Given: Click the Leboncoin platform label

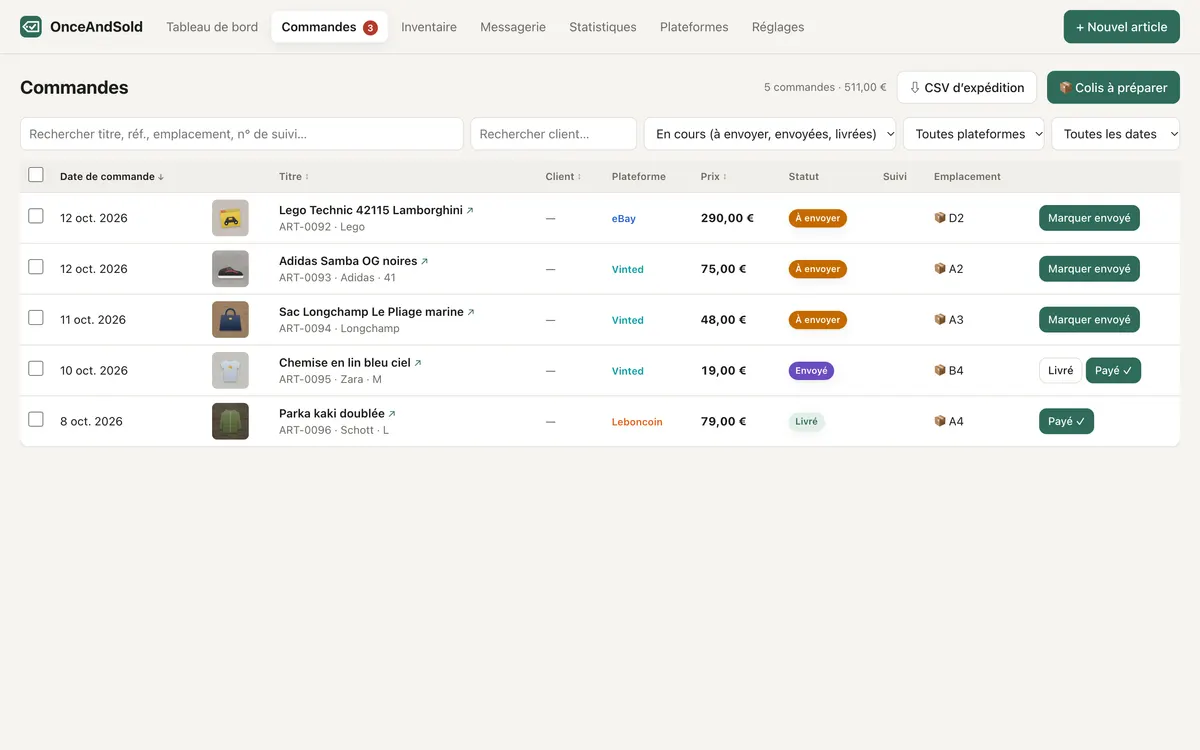Looking at the screenshot, I should 637,422.
